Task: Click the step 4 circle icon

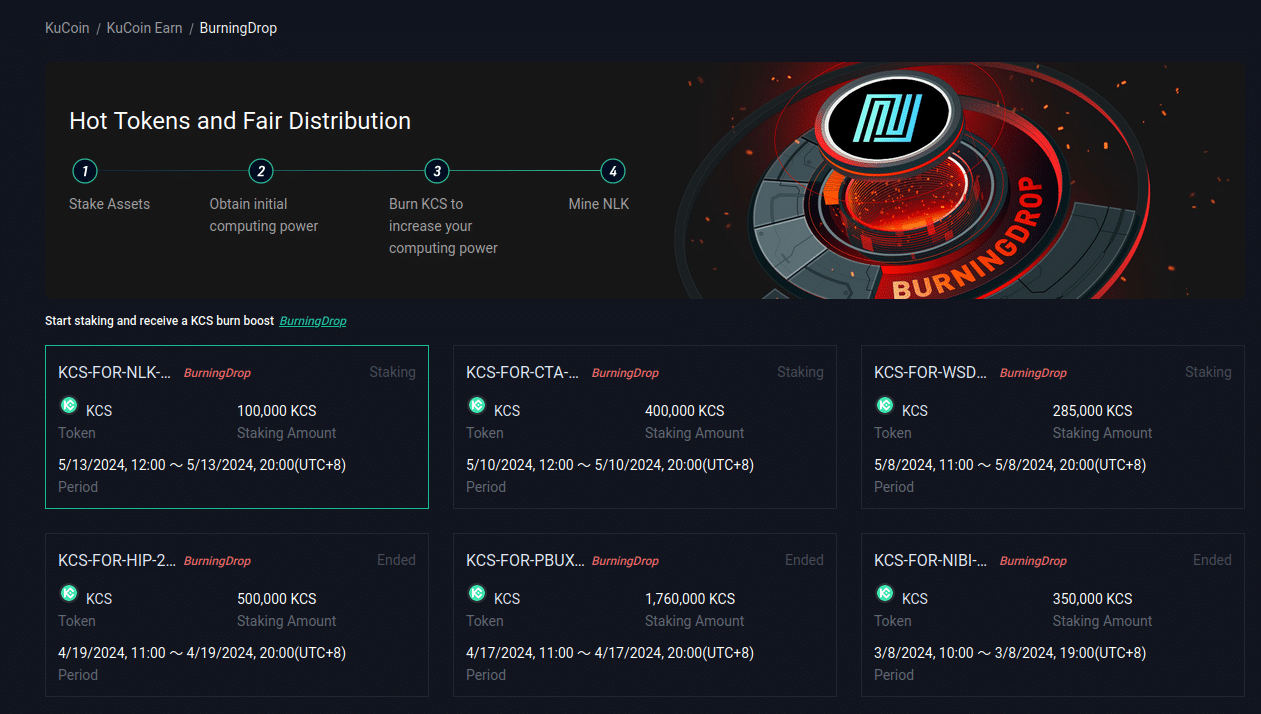Action: [x=612, y=171]
